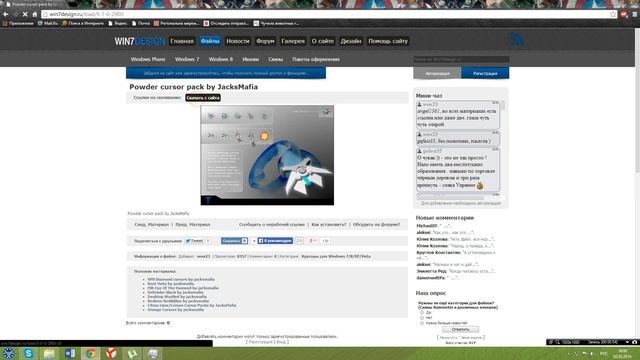Select poll option Нужно больше новостей

[x=422, y=323]
